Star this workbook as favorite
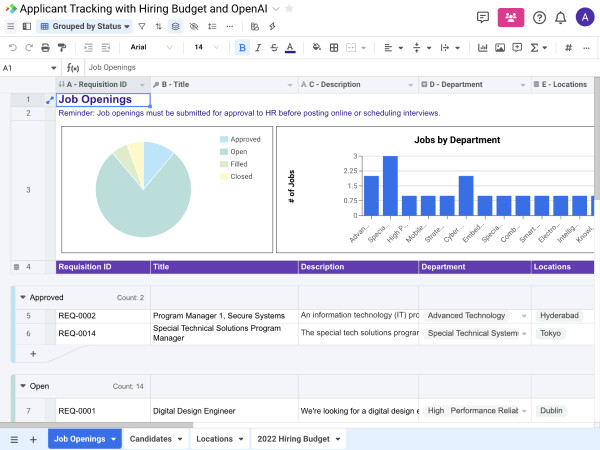The height and width of the screenshot is (450, 600). click(289, 8)
